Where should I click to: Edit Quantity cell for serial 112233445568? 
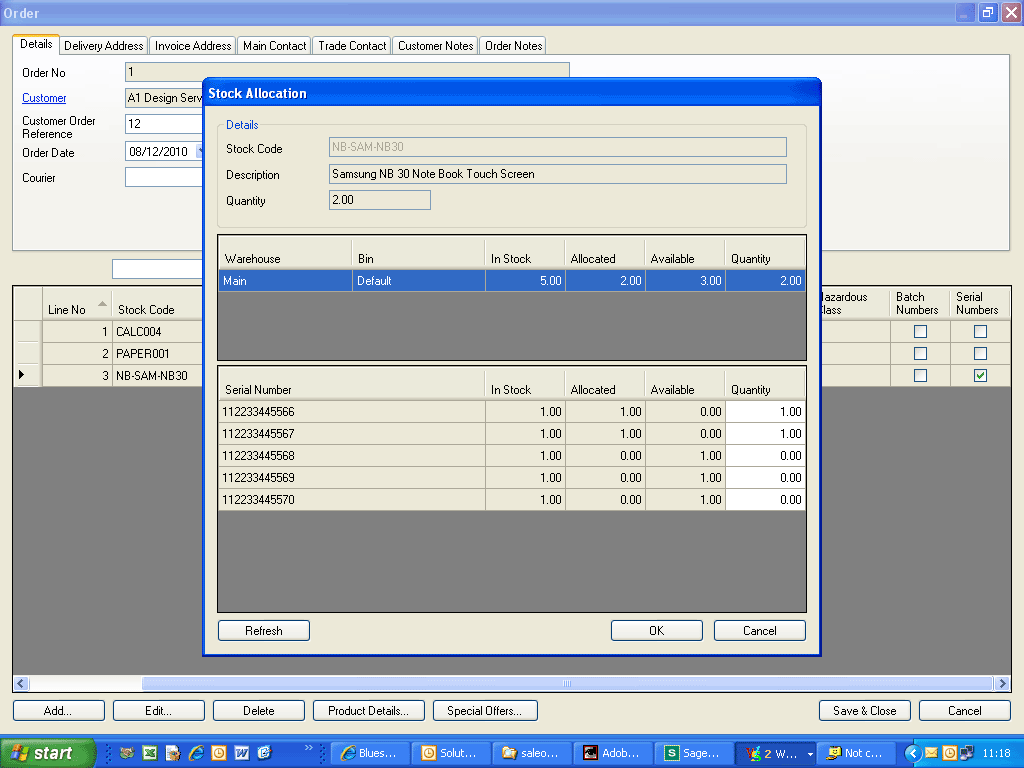765,456
